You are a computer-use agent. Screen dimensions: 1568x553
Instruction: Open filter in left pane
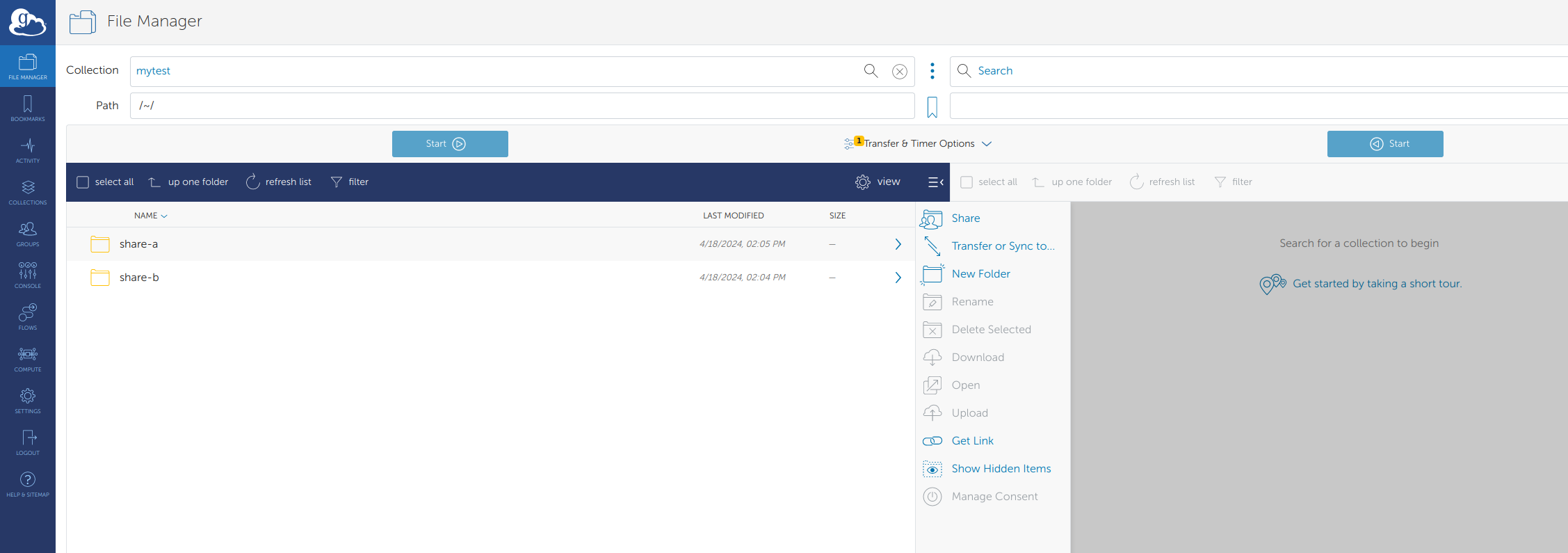click(350, 182)
